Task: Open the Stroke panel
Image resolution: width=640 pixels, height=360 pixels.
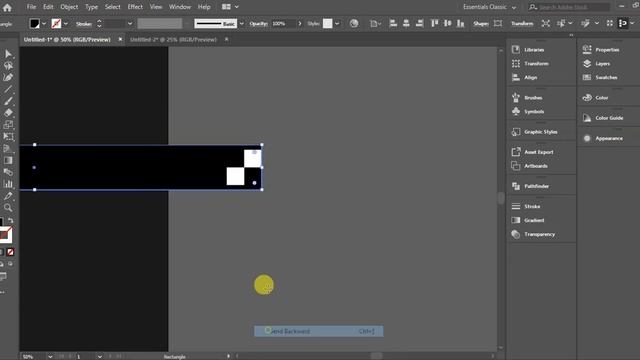Action: click(532, 207)
